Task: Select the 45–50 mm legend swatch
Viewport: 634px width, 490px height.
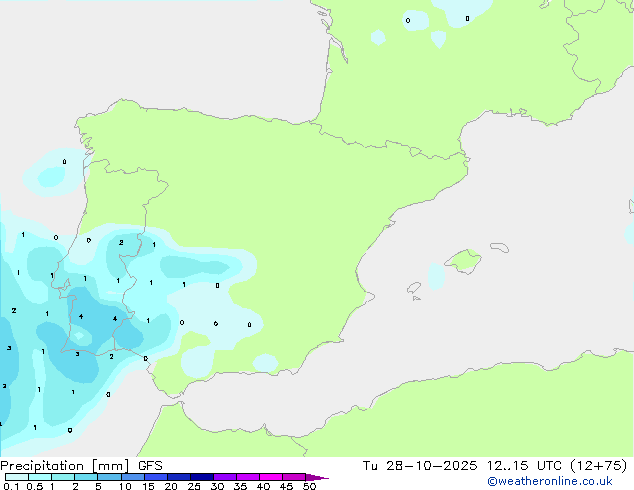Action: [294, 477]
